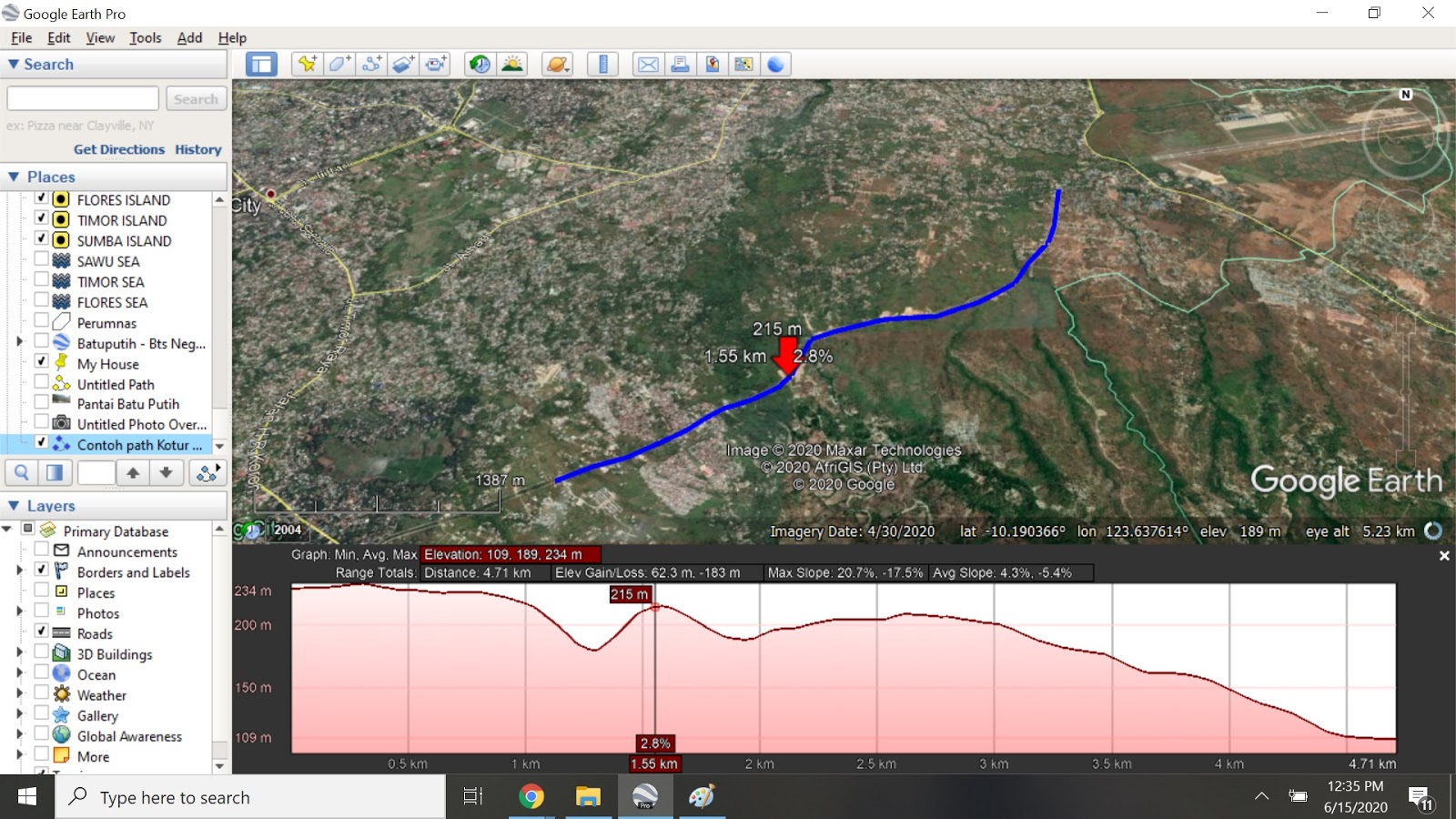Expand the Batuputih - Bts Neg item
The height and width of the screenshot is (819, 1456).
20,341
